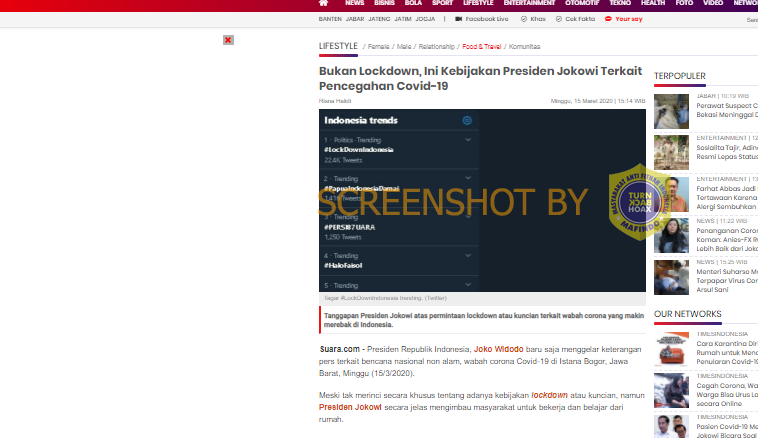Click the article headline about Jokowi
This screenshot has height=438, width=758.
[481, 78]
